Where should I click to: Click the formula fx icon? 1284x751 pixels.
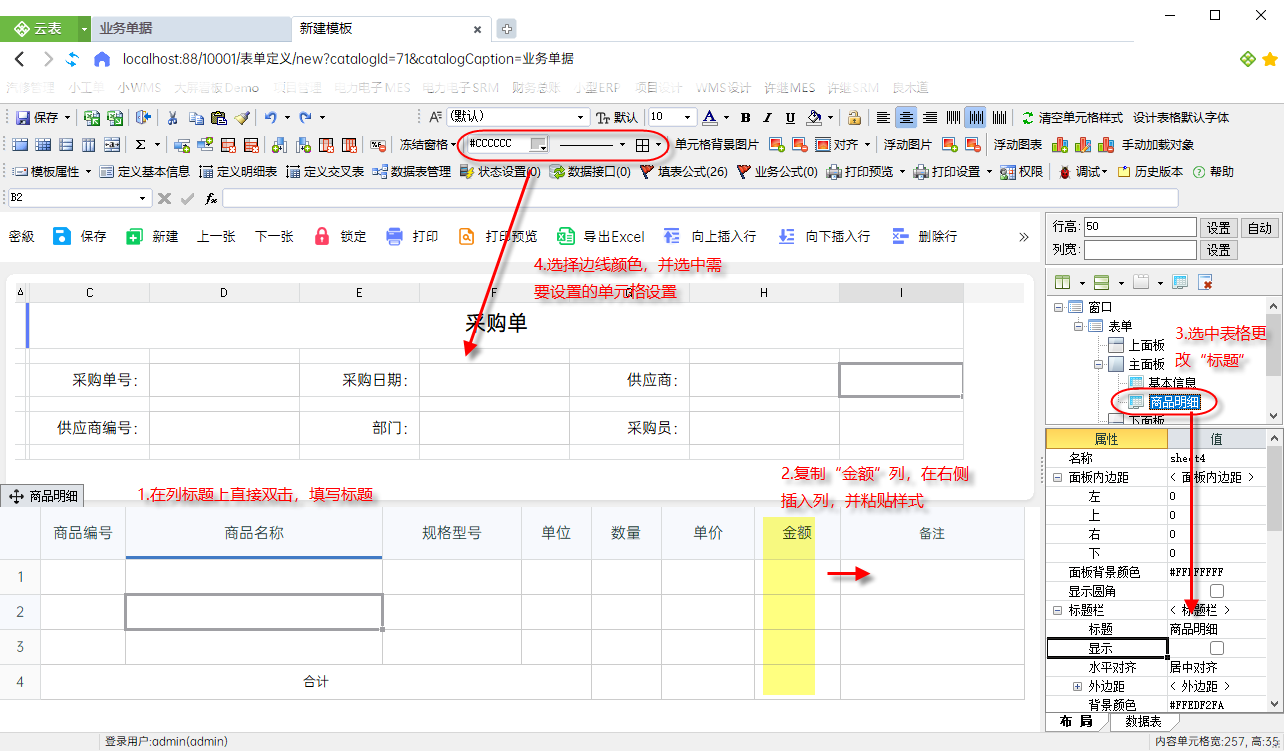pyautogui.click(x=211, y=198)
